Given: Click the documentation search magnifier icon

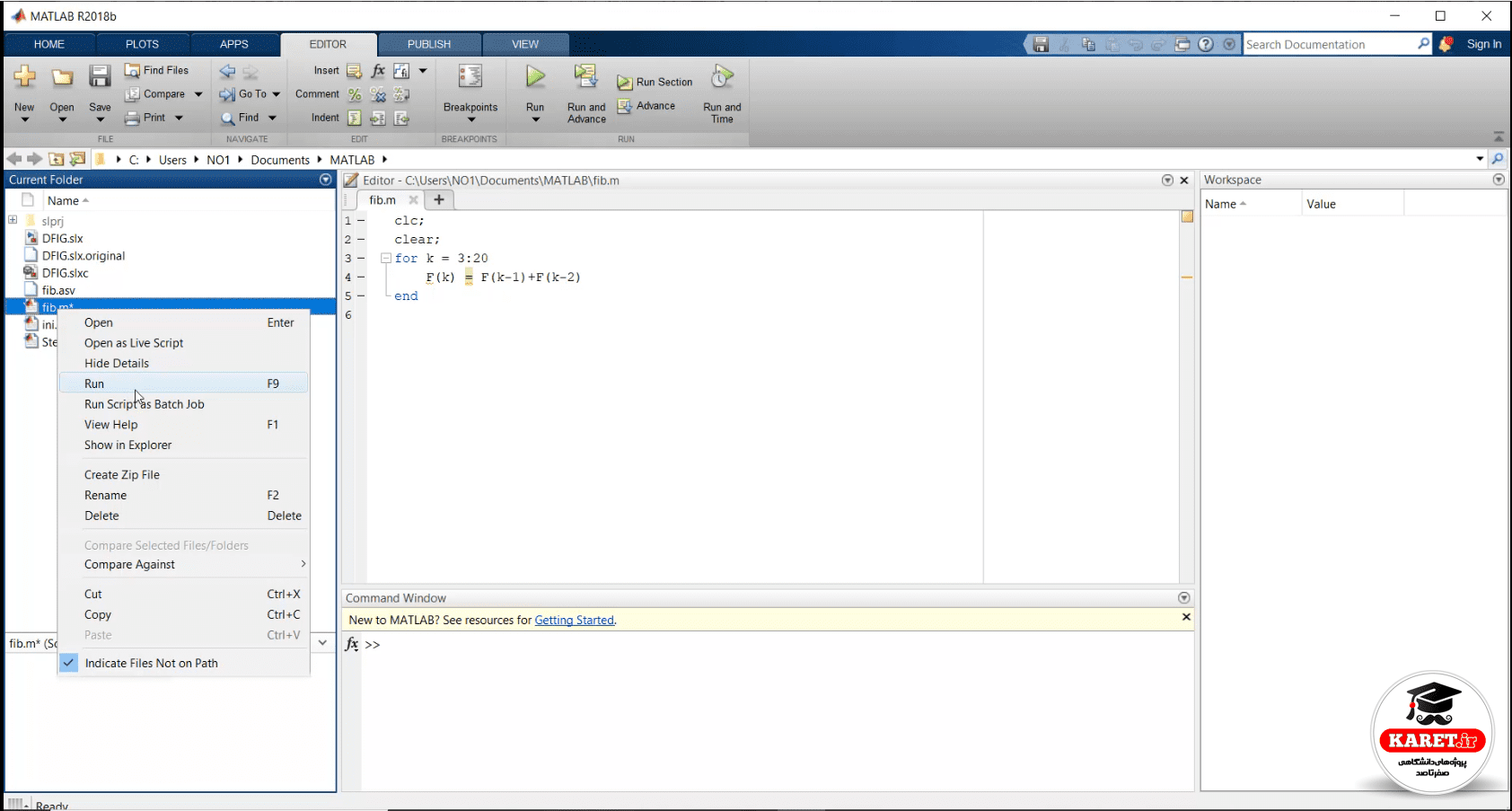Looking at the screenshot, I should (1423, 43).
